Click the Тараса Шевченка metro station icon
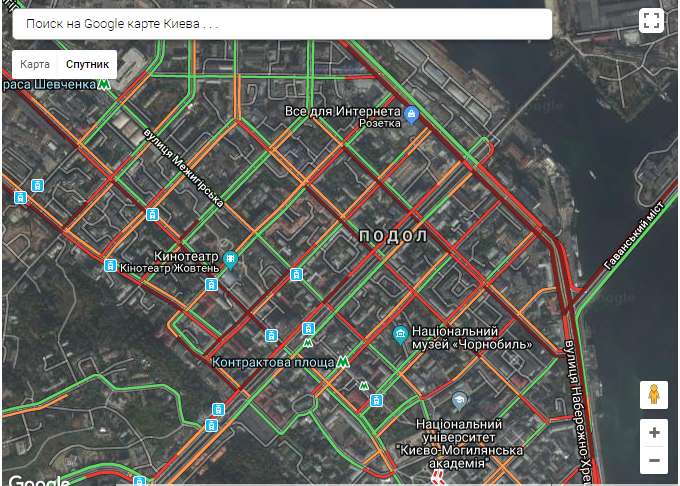 click(x=104, y=85)
